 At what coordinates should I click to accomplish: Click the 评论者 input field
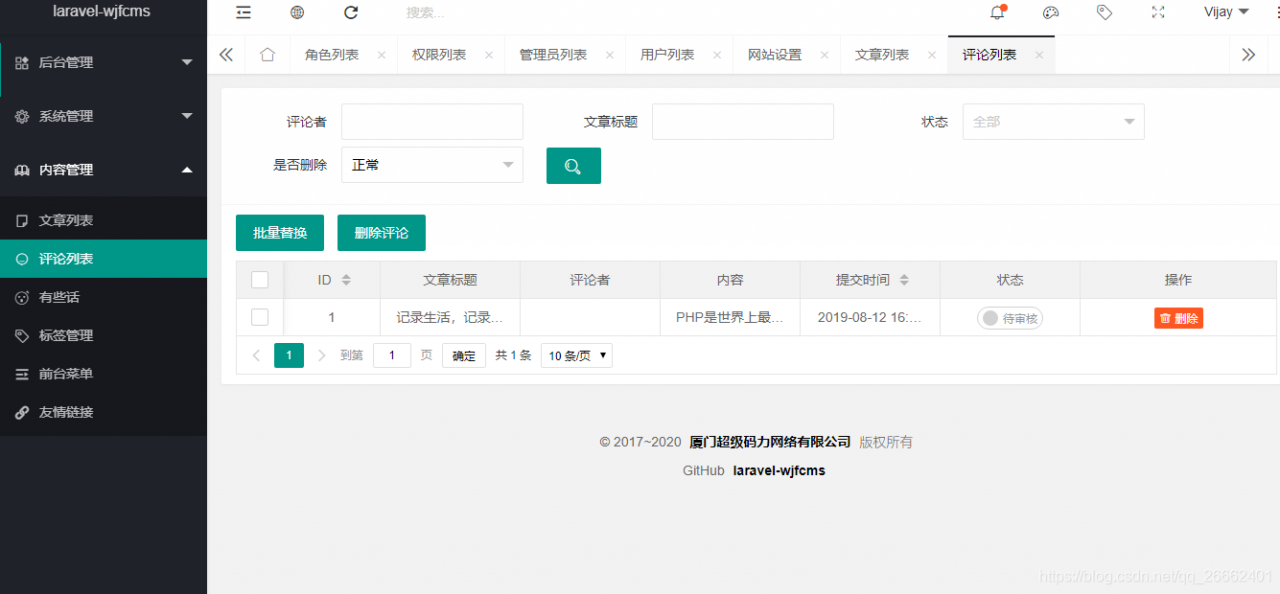pos(432,121)
